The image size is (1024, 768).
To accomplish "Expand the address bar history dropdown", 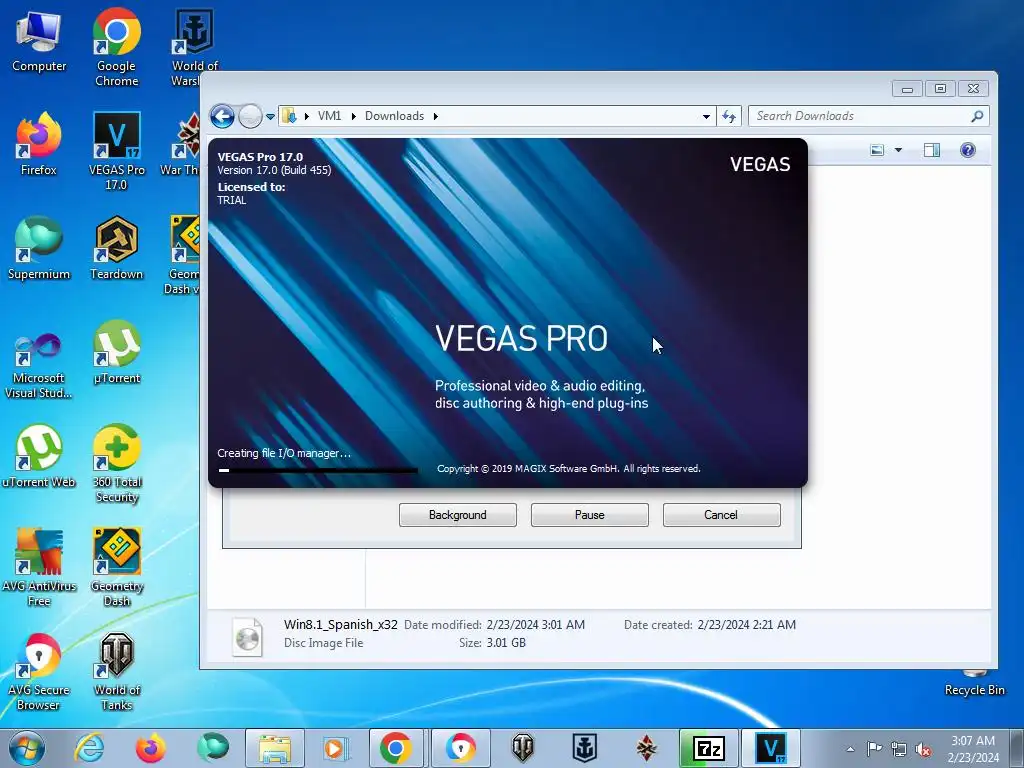I will (706, 117).
